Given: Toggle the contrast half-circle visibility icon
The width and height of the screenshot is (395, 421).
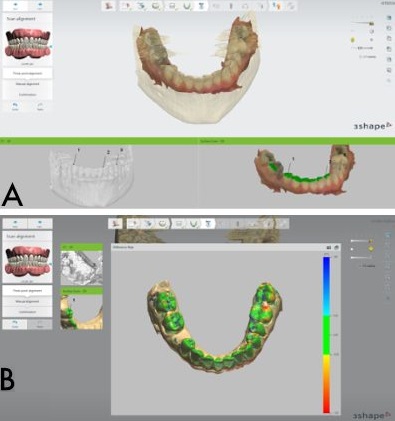Looking at the screenshot, I should coord(372,32).
